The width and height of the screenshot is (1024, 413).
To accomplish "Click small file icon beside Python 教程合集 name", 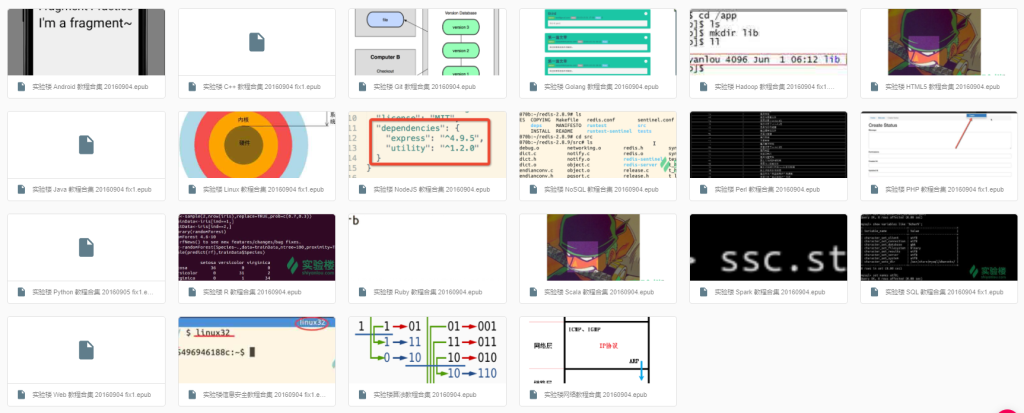I will [22, 291].
